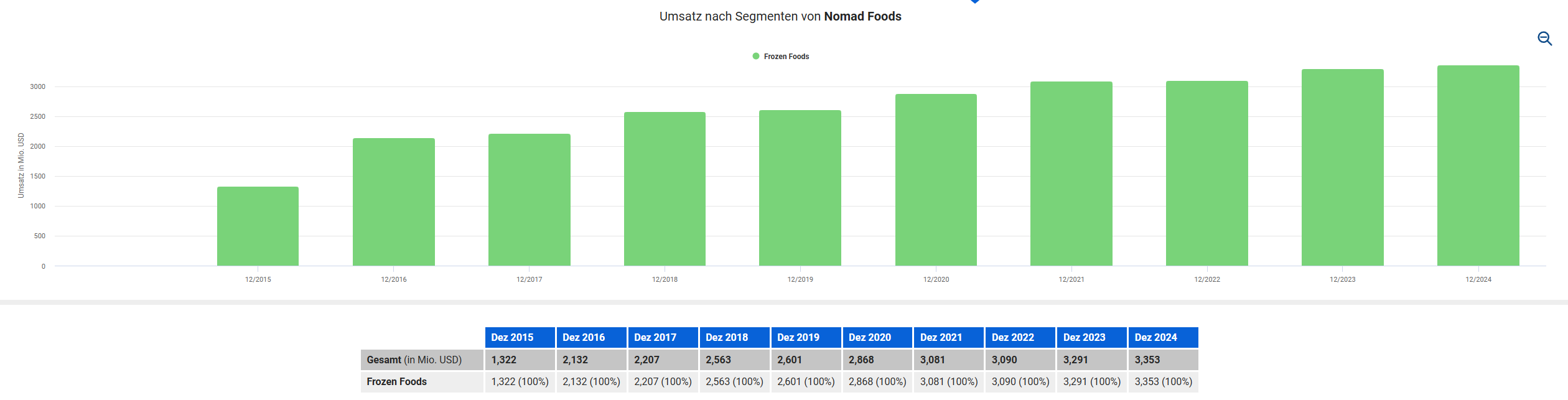The image size is (1568, 400).
Task: Click the green Frozen Foods legend dot
Action: (756, 57)
